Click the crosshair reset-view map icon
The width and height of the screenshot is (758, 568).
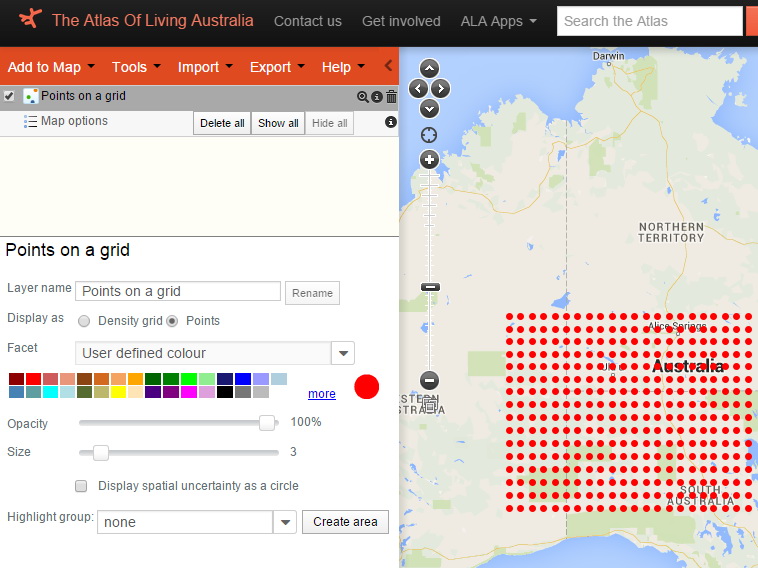pyautogui.click(x=429, y=135)
